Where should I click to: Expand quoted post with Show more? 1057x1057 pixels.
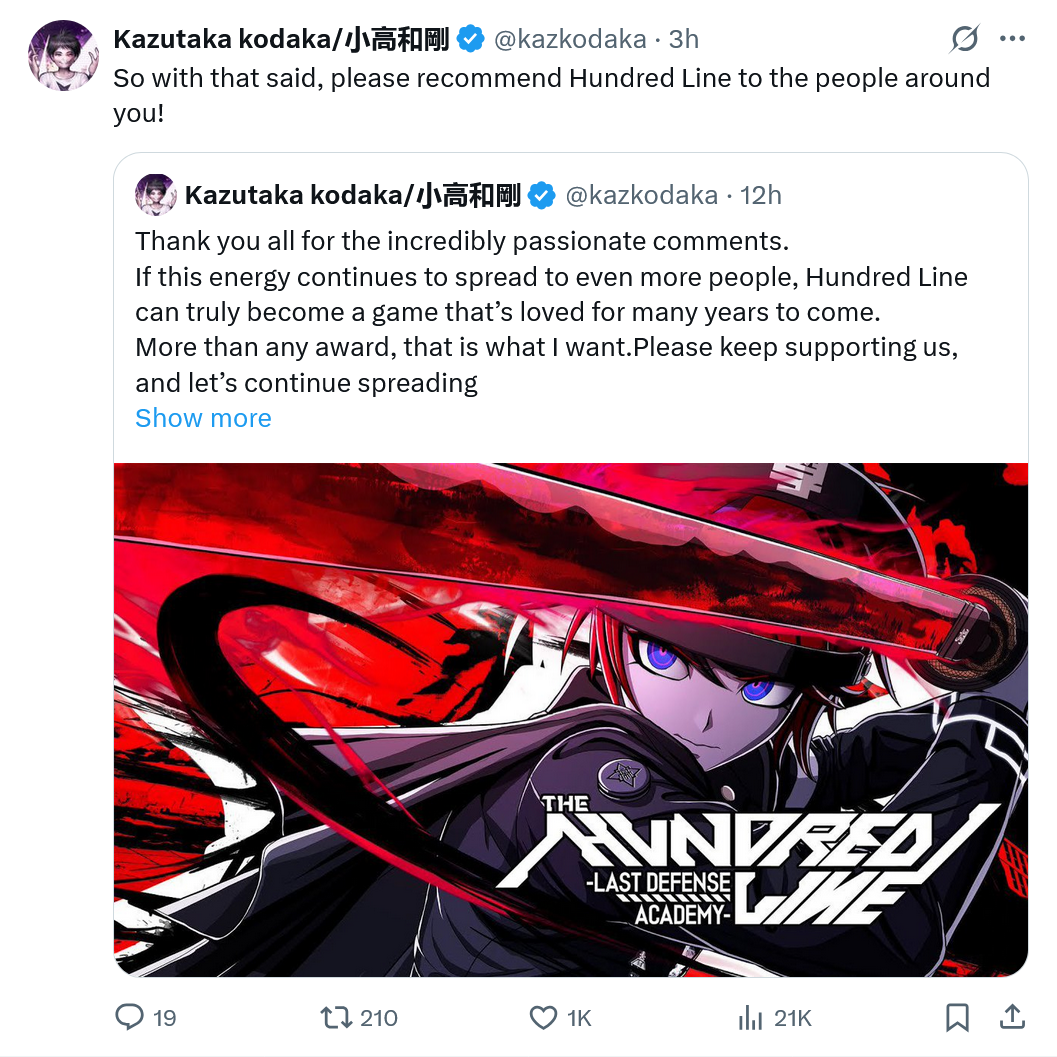(203, 418)
